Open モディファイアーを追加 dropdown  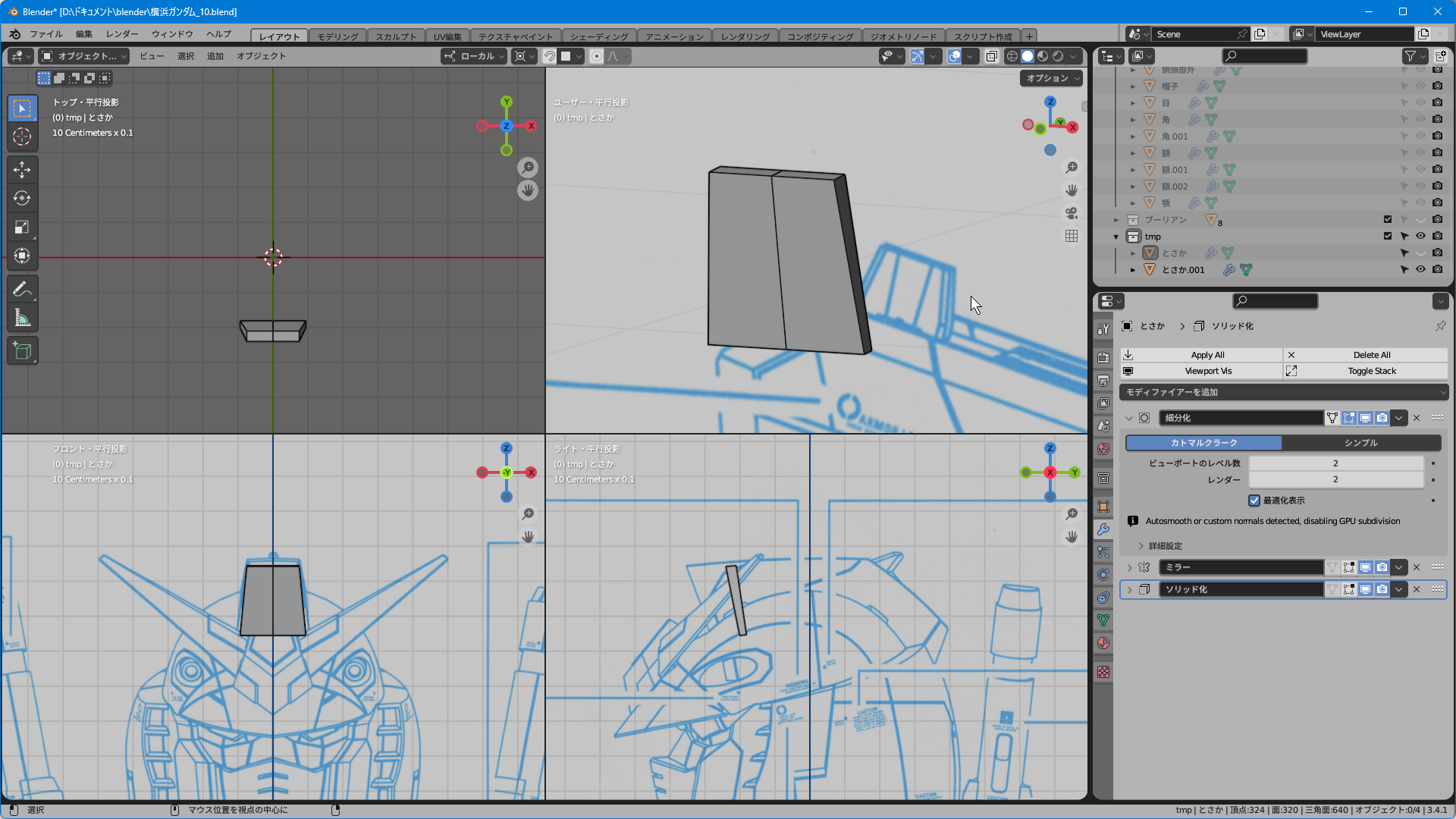point(1283,392)
